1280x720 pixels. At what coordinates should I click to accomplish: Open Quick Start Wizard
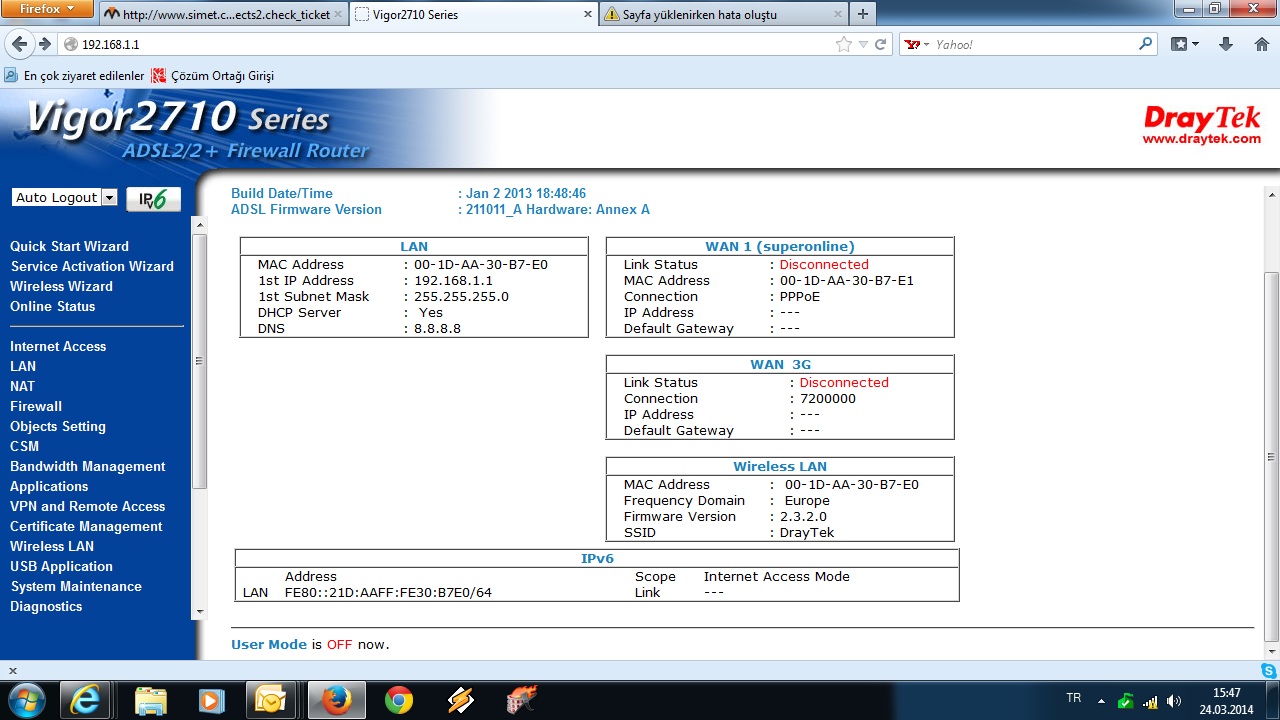[x=69, y=246]
